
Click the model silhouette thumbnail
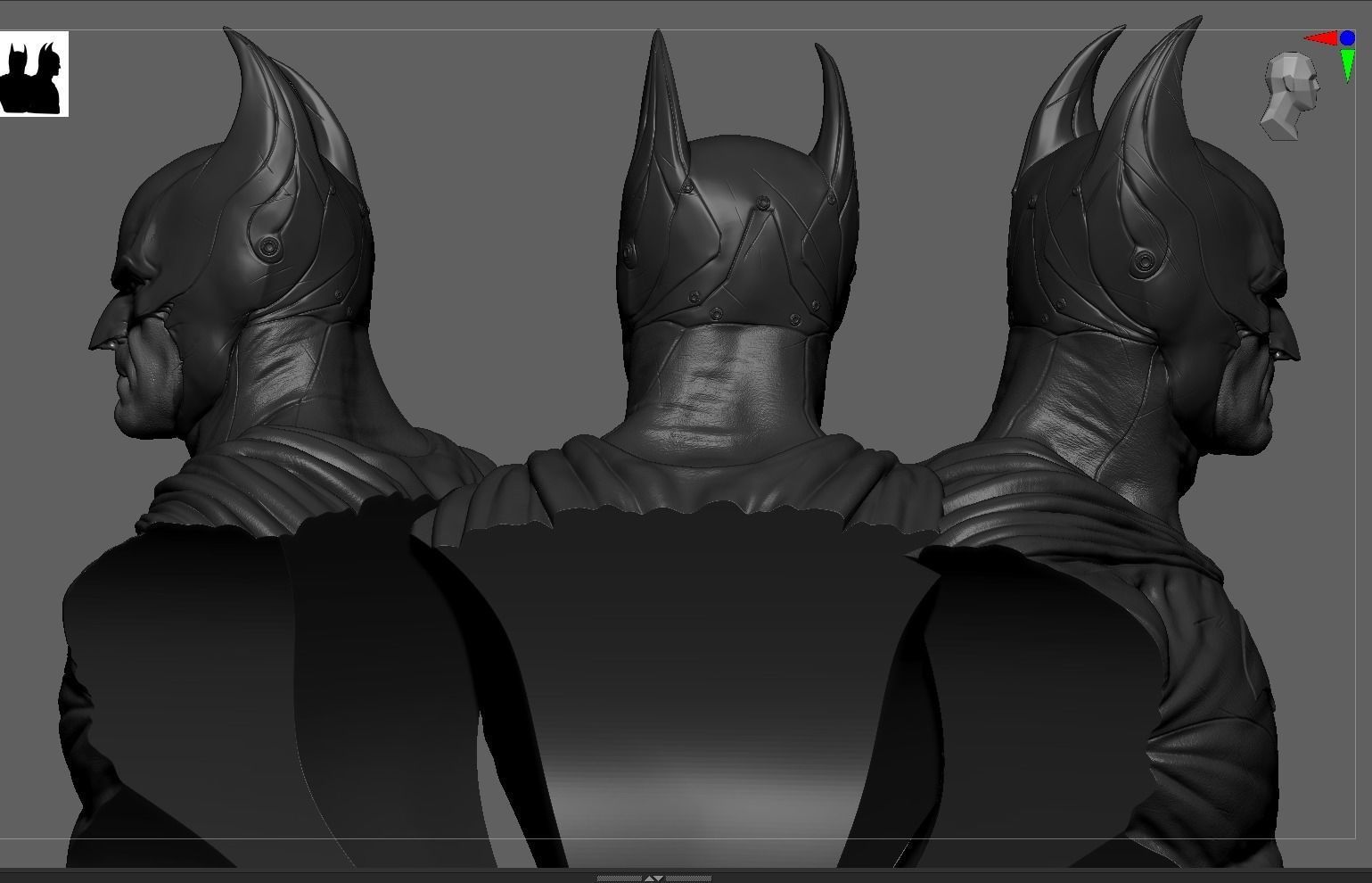(34, 75)
